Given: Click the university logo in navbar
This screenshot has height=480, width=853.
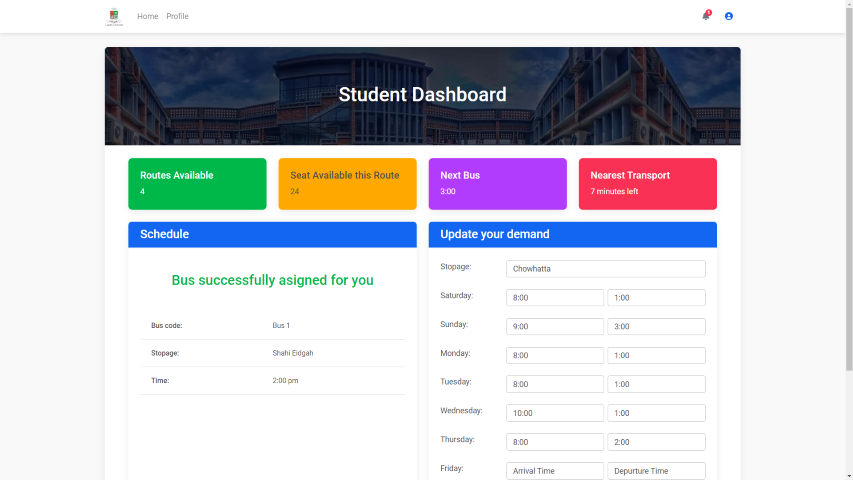Looking at the screenshot, I should point(114,17).
